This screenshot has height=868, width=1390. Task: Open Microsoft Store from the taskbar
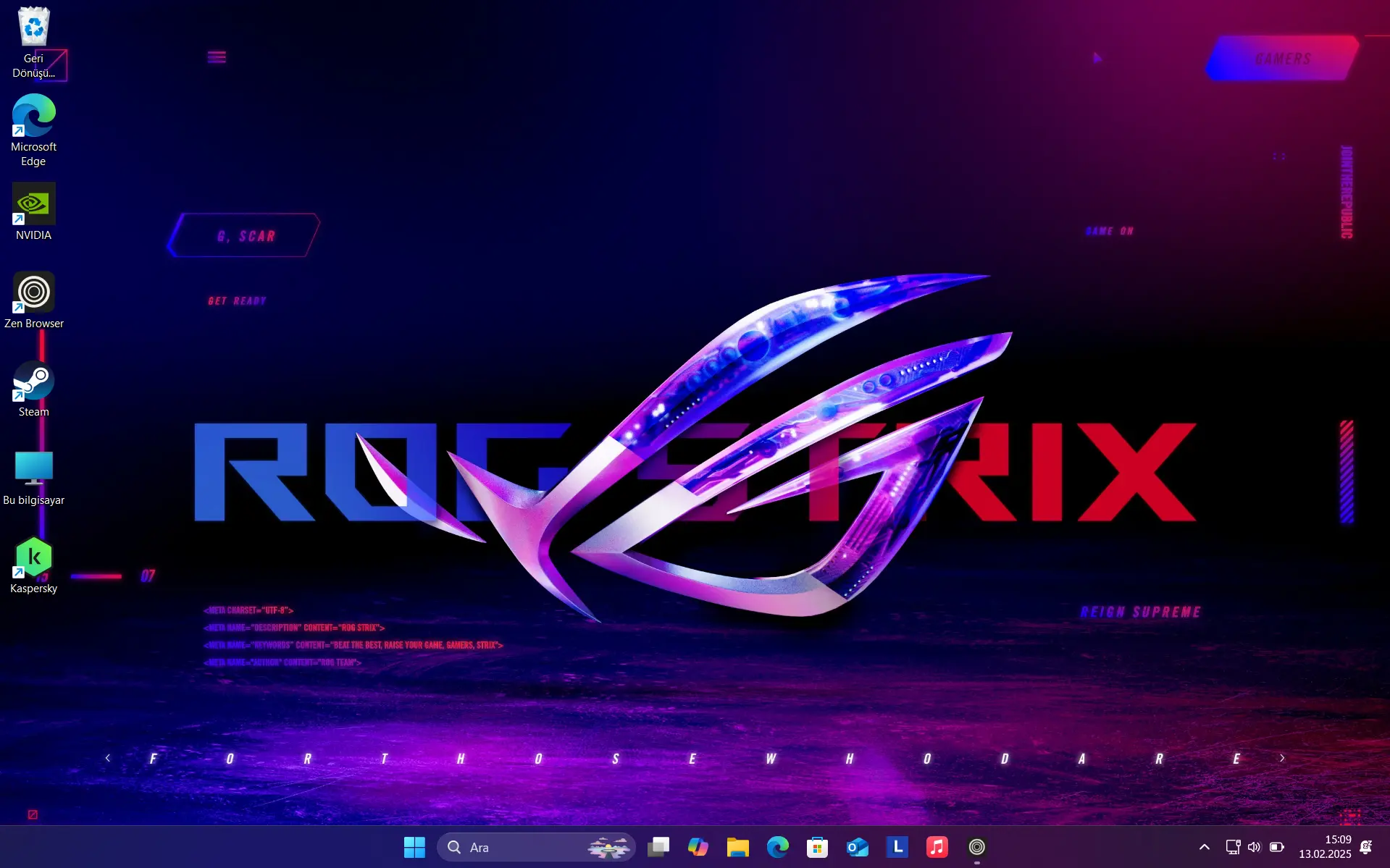coord(817,847)
